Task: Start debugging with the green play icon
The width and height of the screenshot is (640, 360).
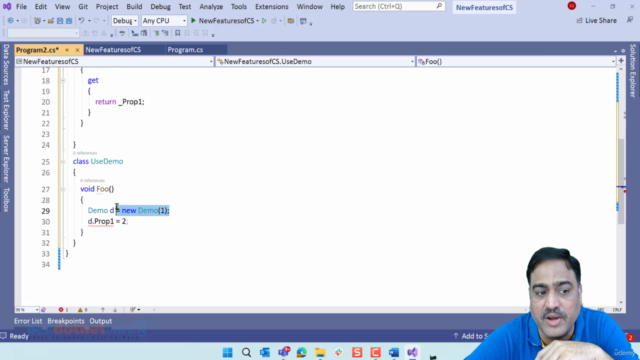Action: pyautogui.click(x=193, y=20)
